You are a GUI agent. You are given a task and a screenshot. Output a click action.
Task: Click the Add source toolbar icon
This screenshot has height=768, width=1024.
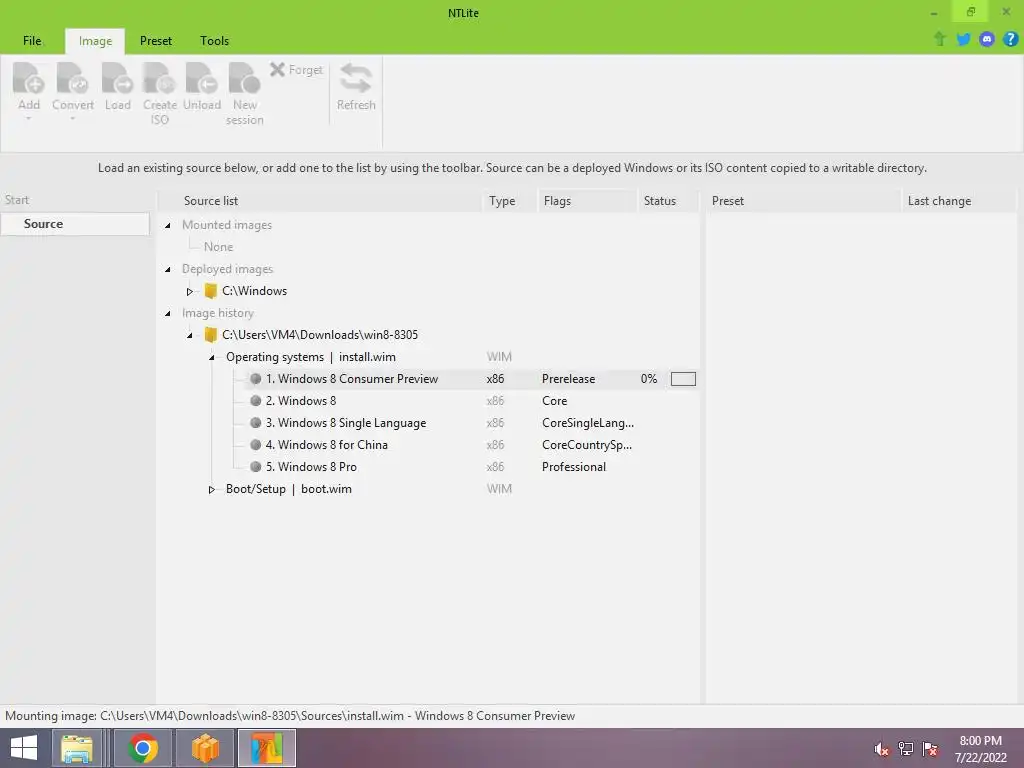coord(29,78)
